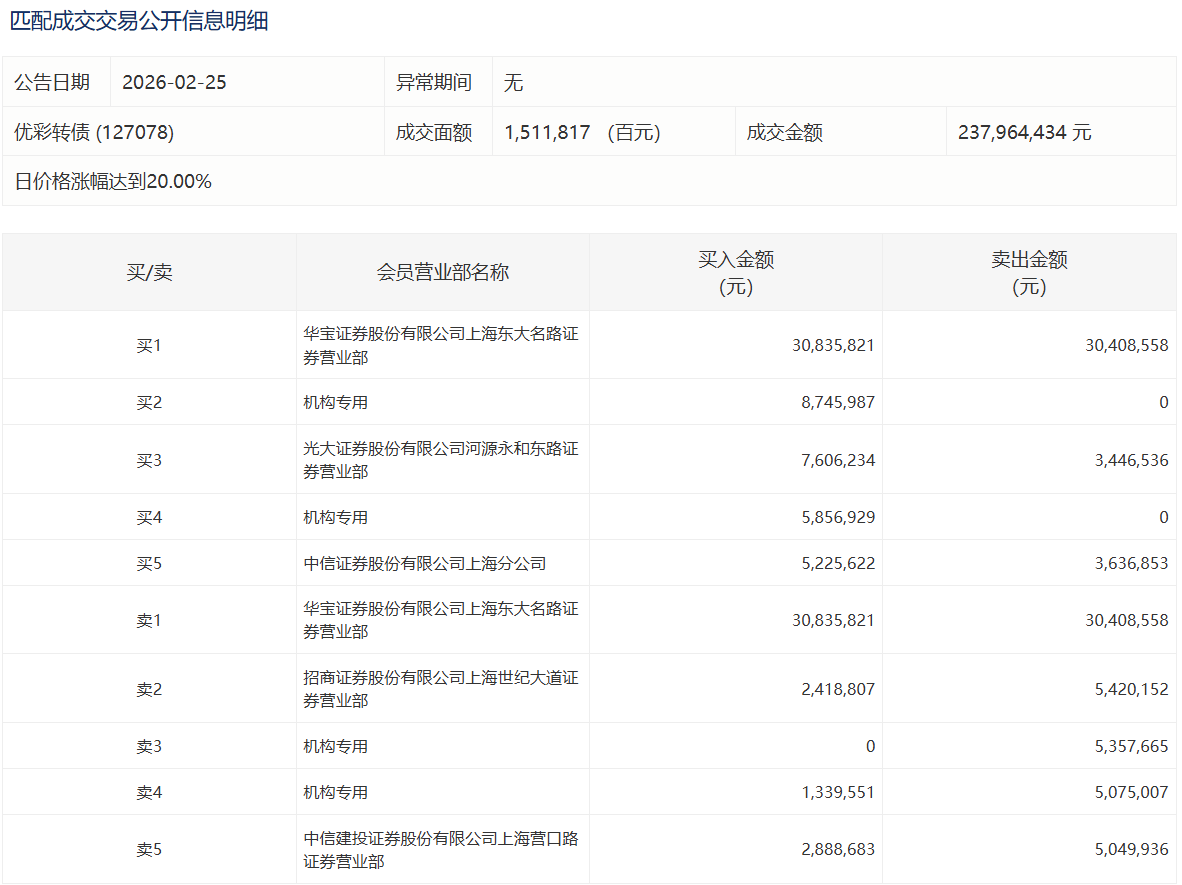Image resolution: width=1182 pixels, height=885 pixels.
Task: Open 中信证券股份有限公司上海分公司 entry
Action: pos(425,563)
